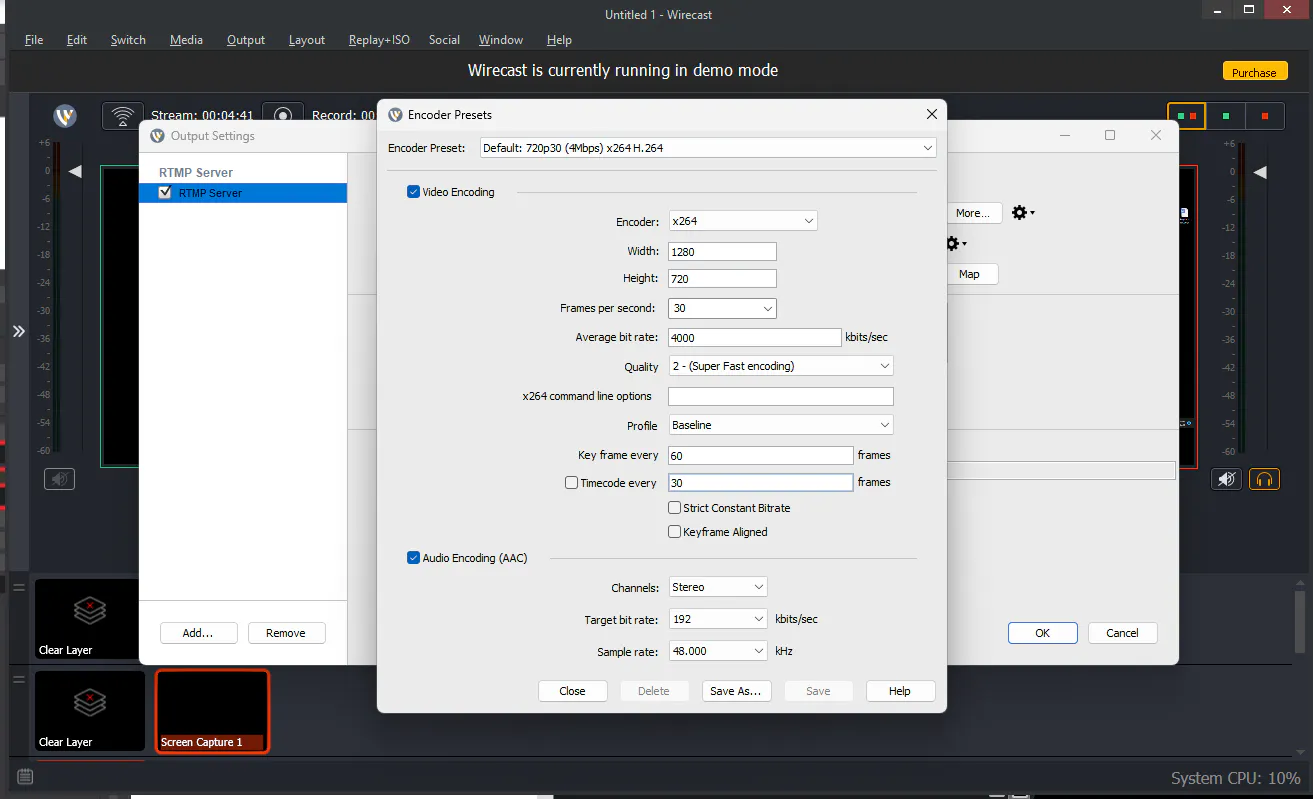Open the Social menu
The height and width of the screenshot is (799, 1313).
(444, 40)
